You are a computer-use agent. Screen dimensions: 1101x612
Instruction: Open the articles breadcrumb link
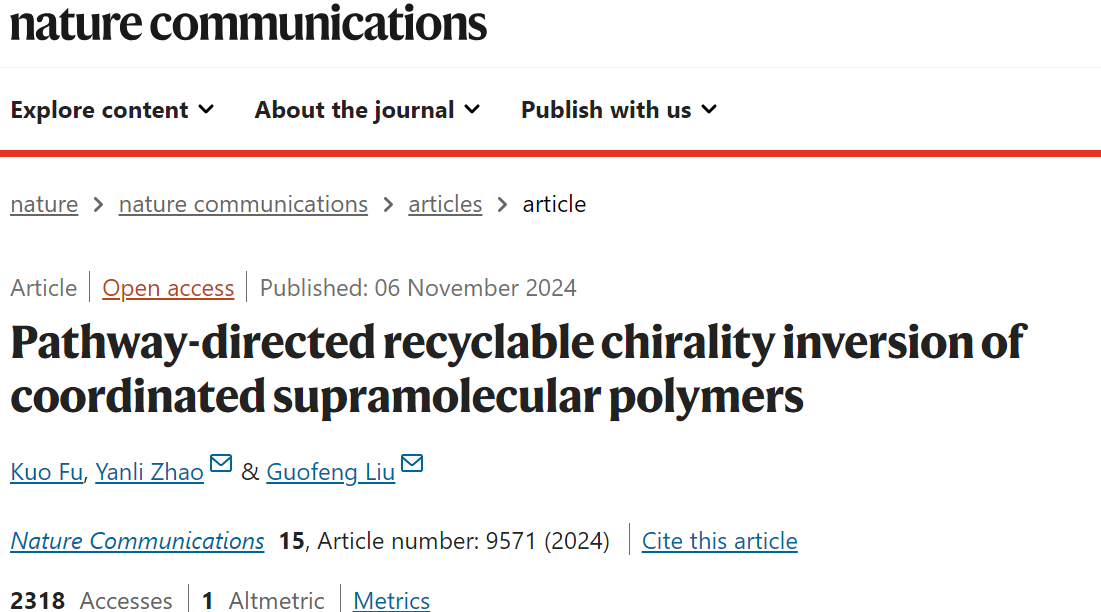pyautogui.click(x=445, y=205)
